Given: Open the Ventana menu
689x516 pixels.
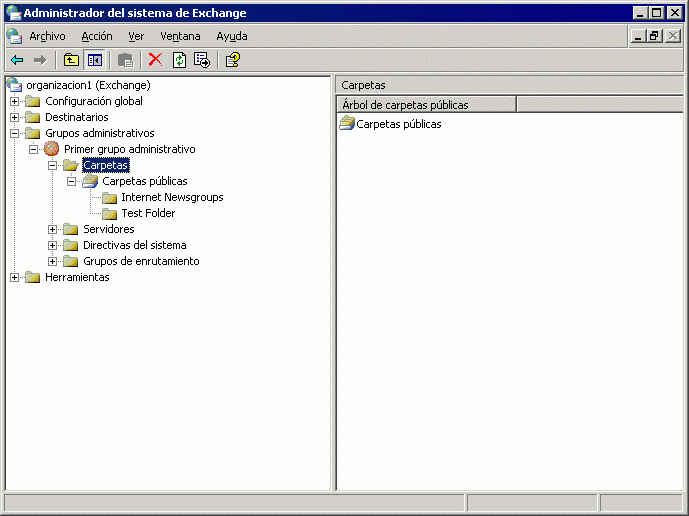Looking at the screenshot, I should coord(180,36).
